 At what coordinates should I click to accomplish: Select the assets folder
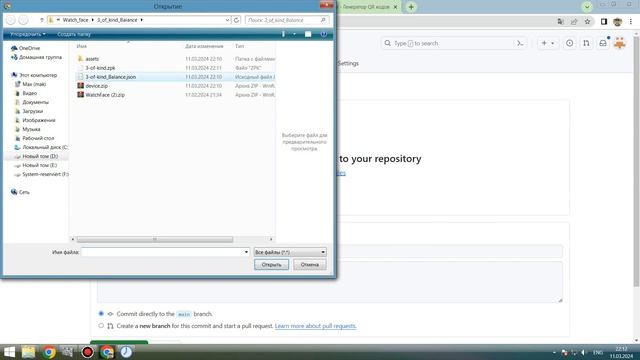(x=92, y=59)
